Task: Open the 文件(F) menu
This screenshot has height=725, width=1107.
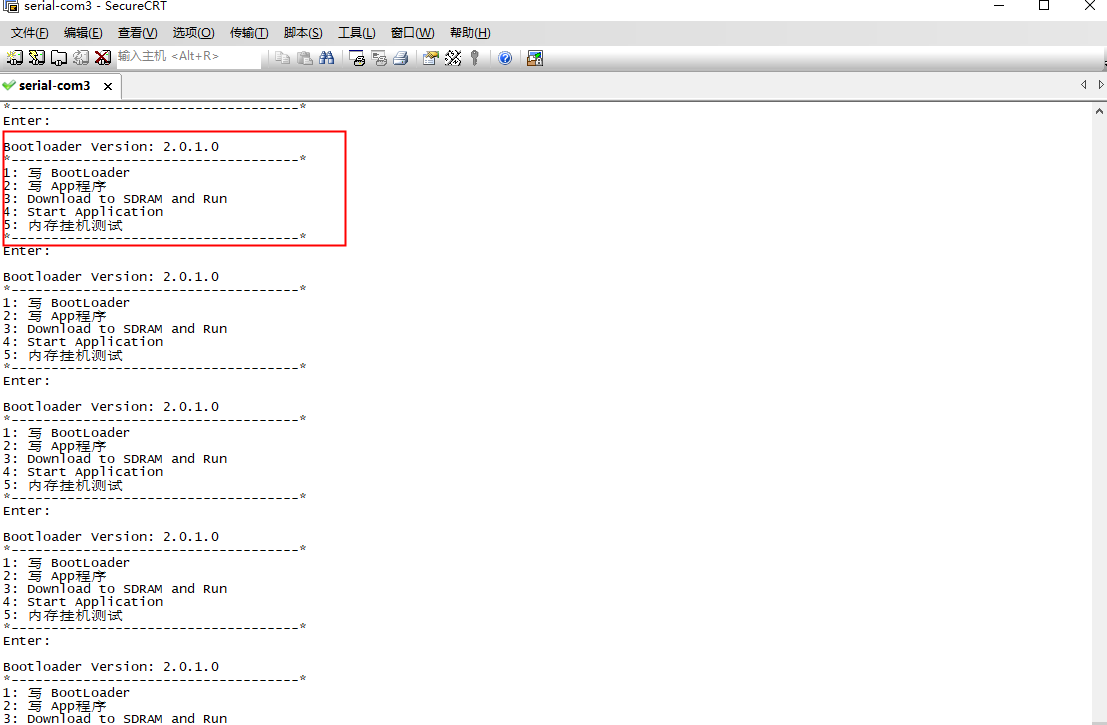Action: 30,33
